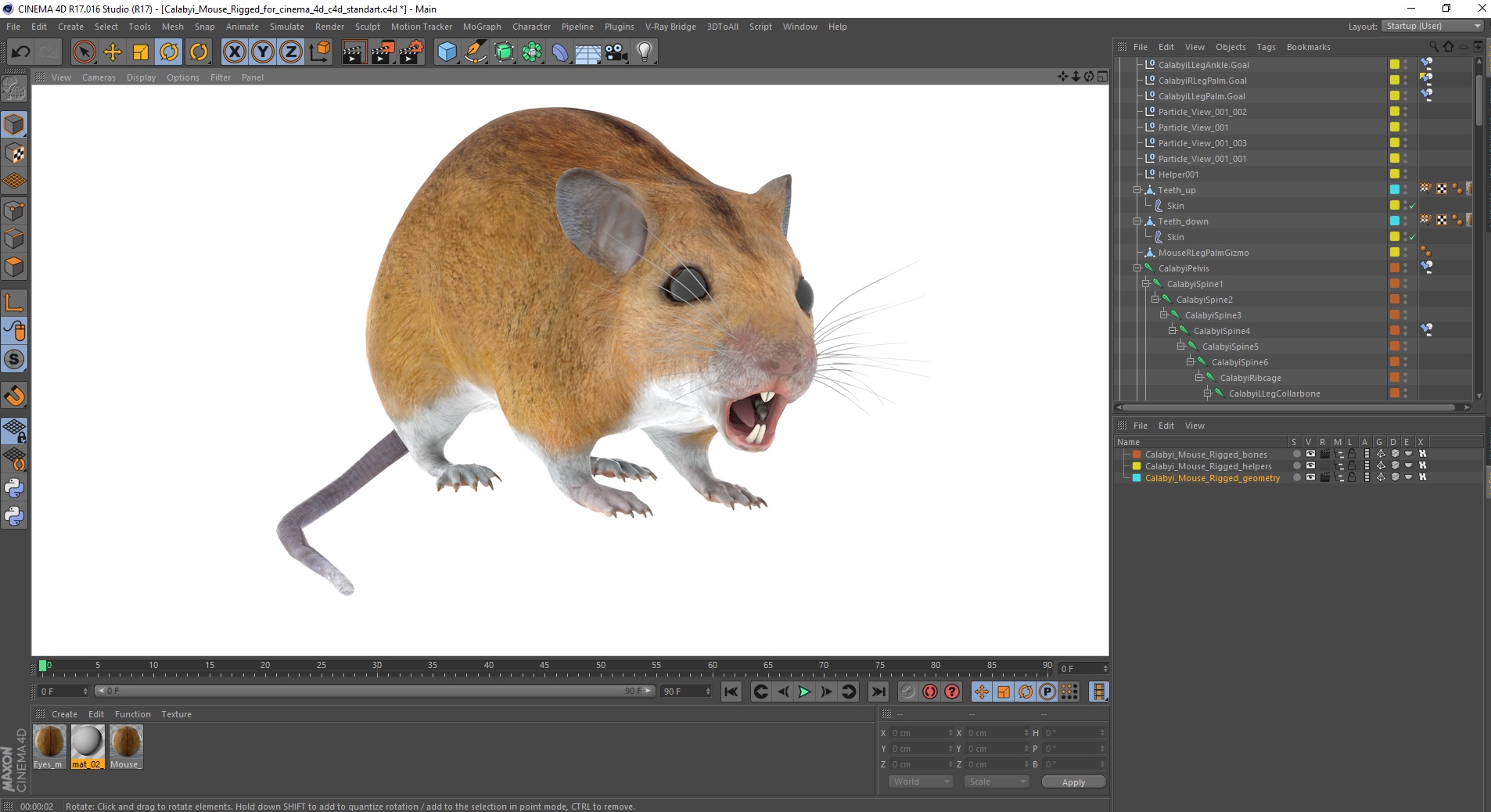
Task: Open viewport Cameras menu
Action: tap(99, 77)
